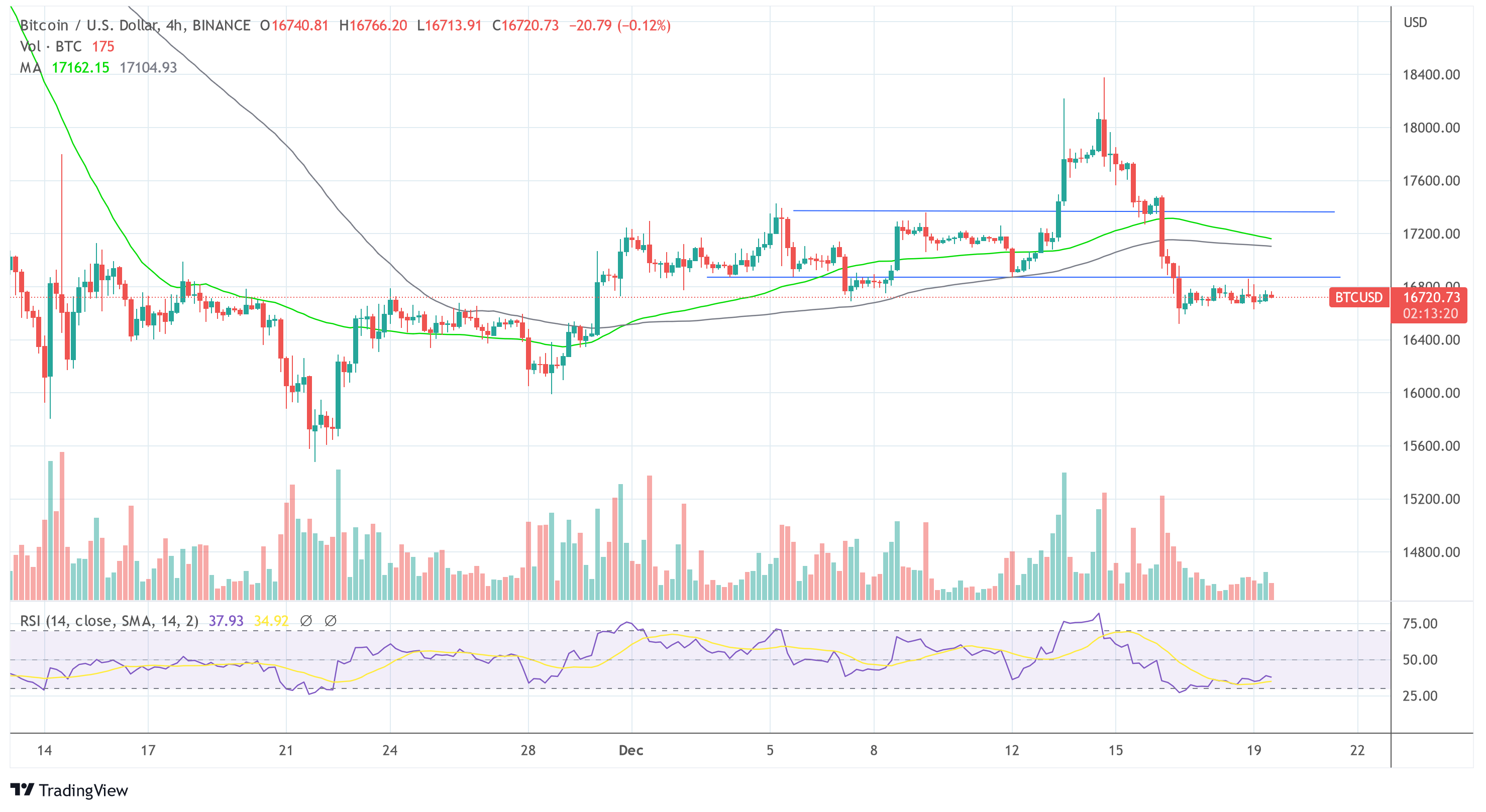
Task: Click the open price value O16740.81
Action: click(x=293, y=26)
